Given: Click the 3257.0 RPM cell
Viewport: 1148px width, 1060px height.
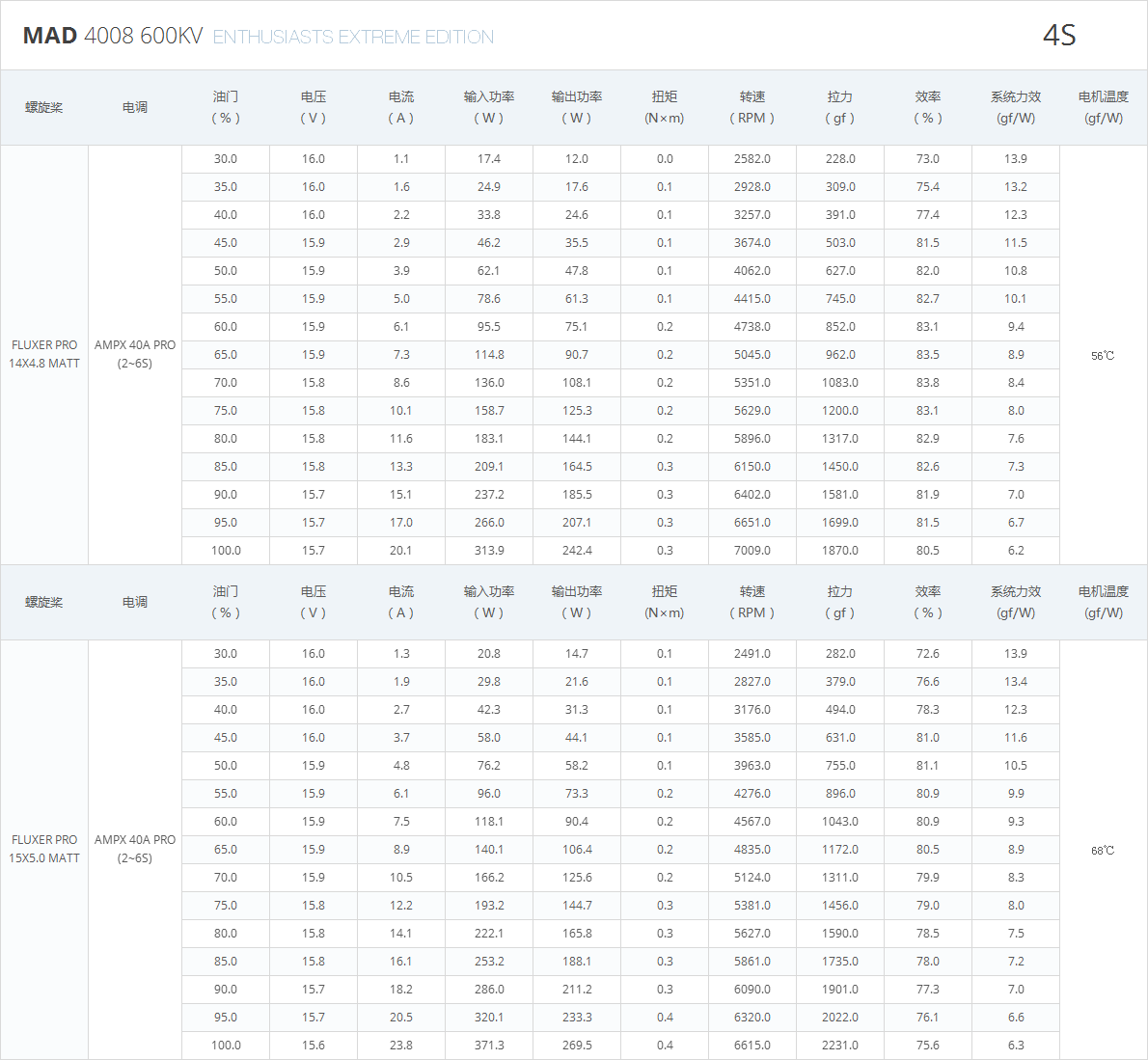Looking at the screenshot, I should (x=752, y=215).
